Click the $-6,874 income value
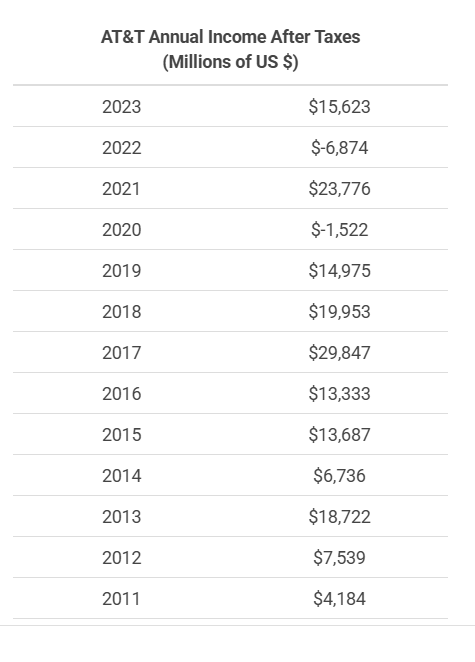This screenshot has height=662, width=475. tap(339, 148)
